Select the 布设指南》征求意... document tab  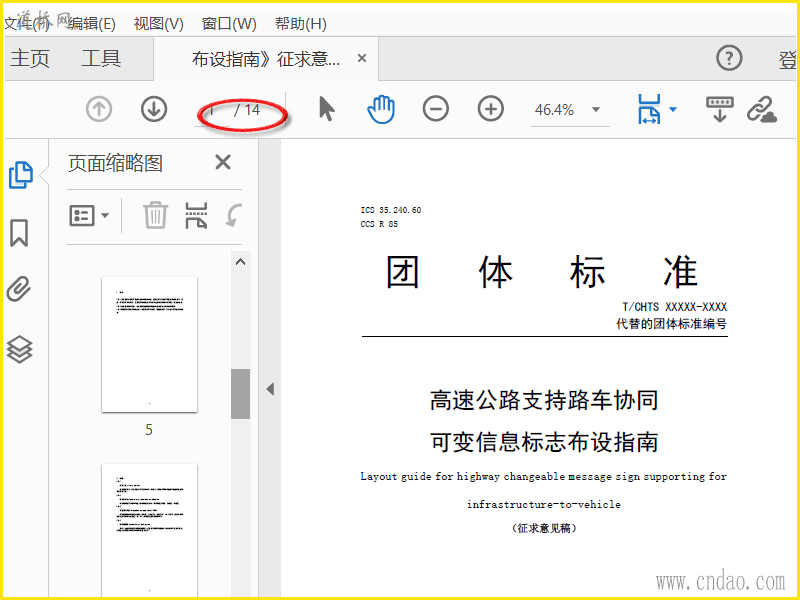tap(265, 59)
